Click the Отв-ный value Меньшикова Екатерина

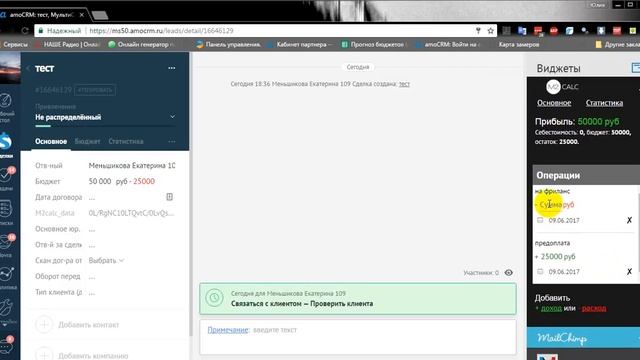132,165
